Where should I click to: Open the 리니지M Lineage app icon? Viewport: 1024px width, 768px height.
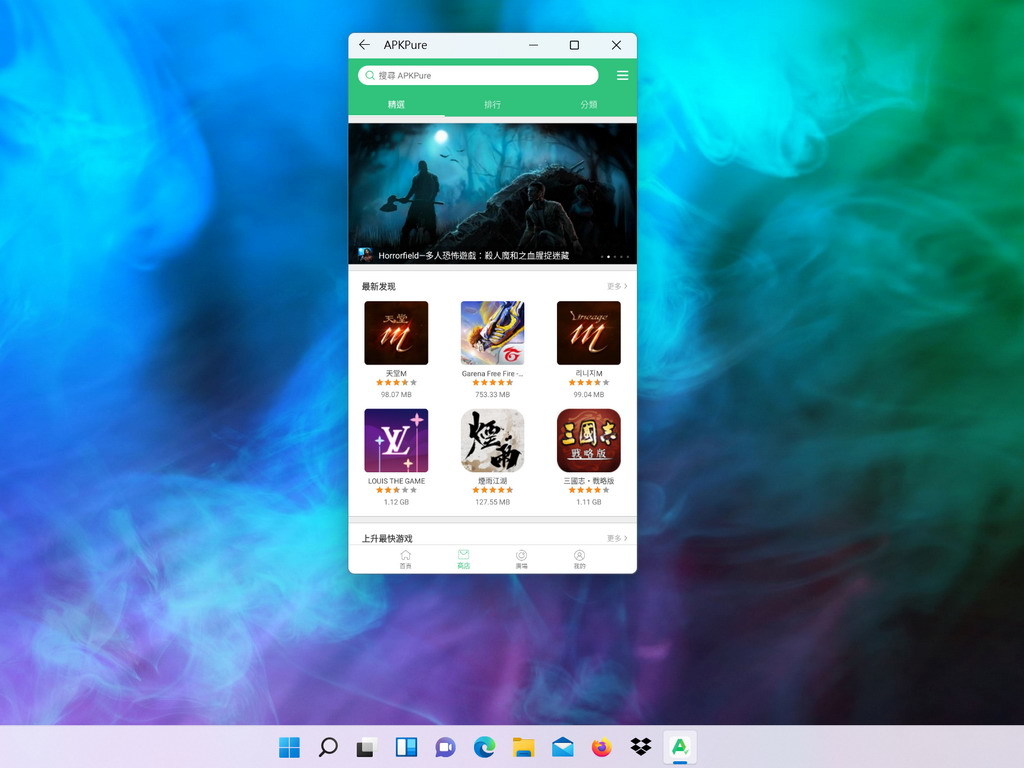coord(588,333)
